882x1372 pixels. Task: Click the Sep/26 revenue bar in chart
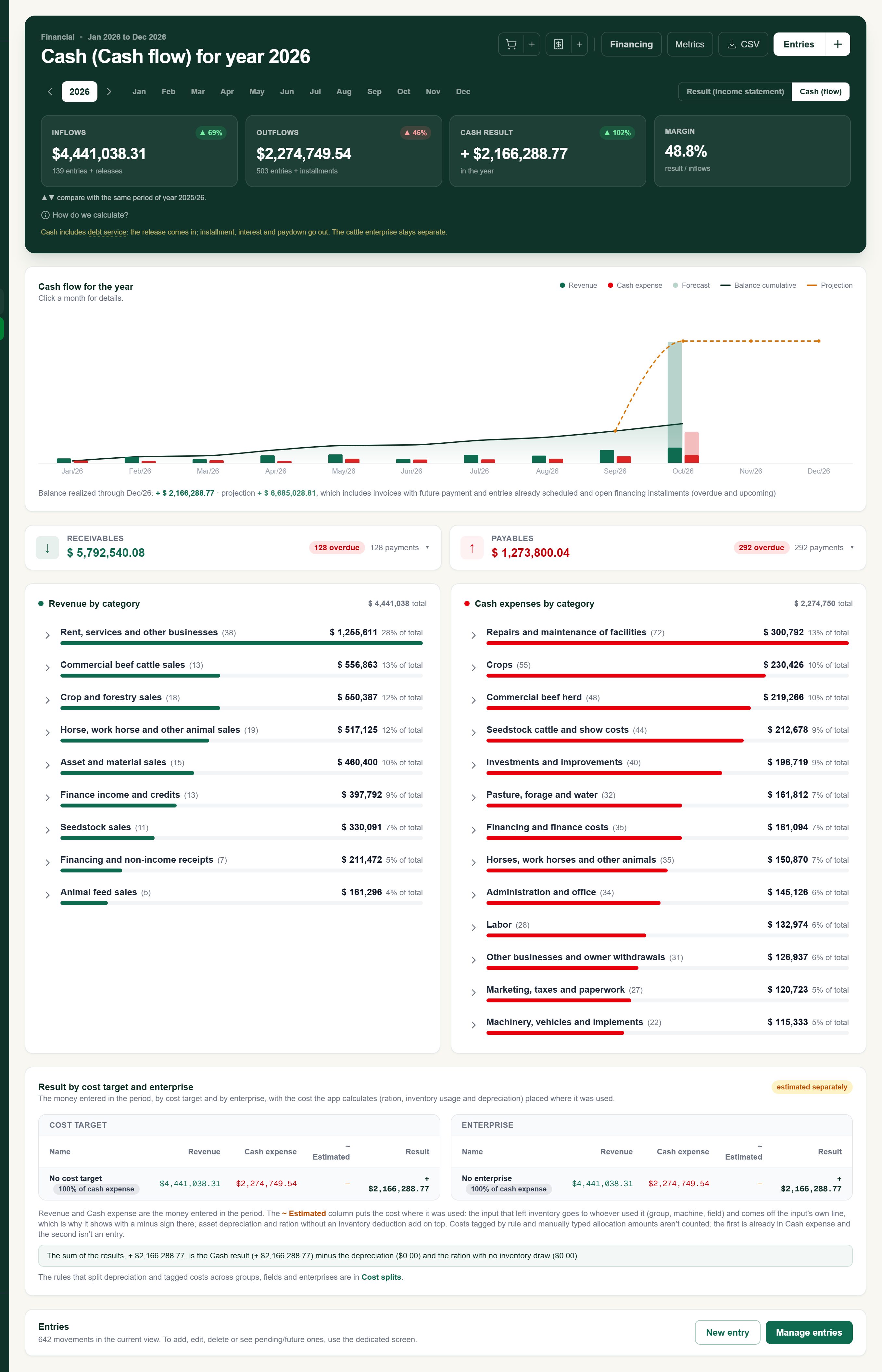607,456
